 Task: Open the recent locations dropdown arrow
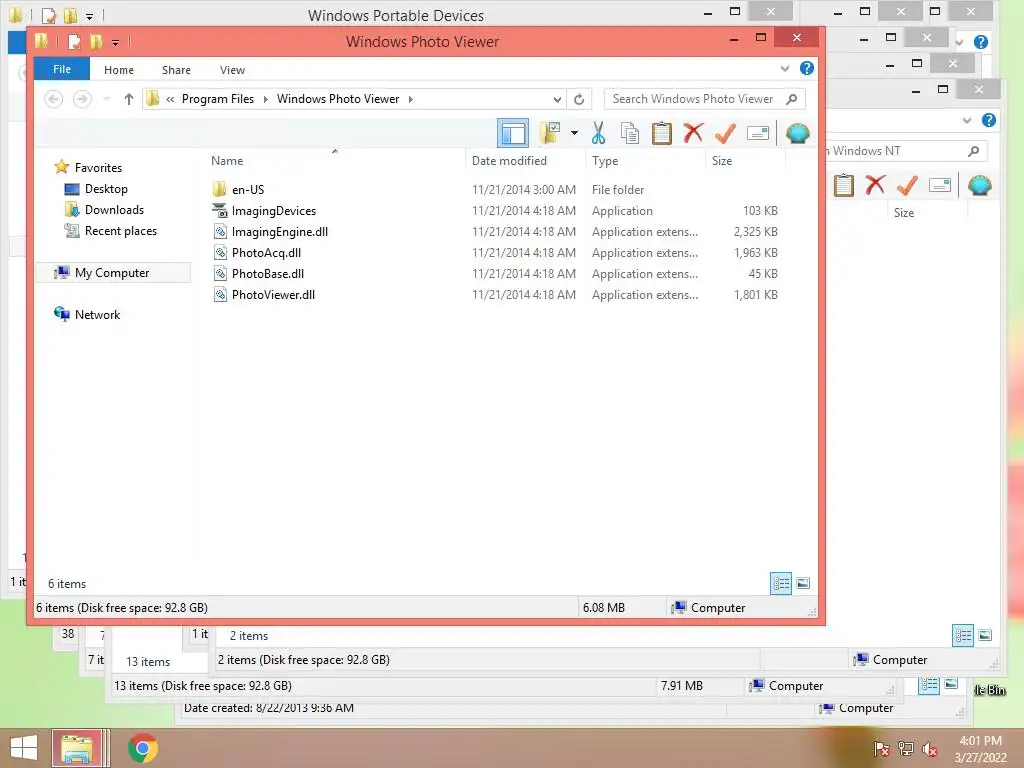[x=106, y=99]
